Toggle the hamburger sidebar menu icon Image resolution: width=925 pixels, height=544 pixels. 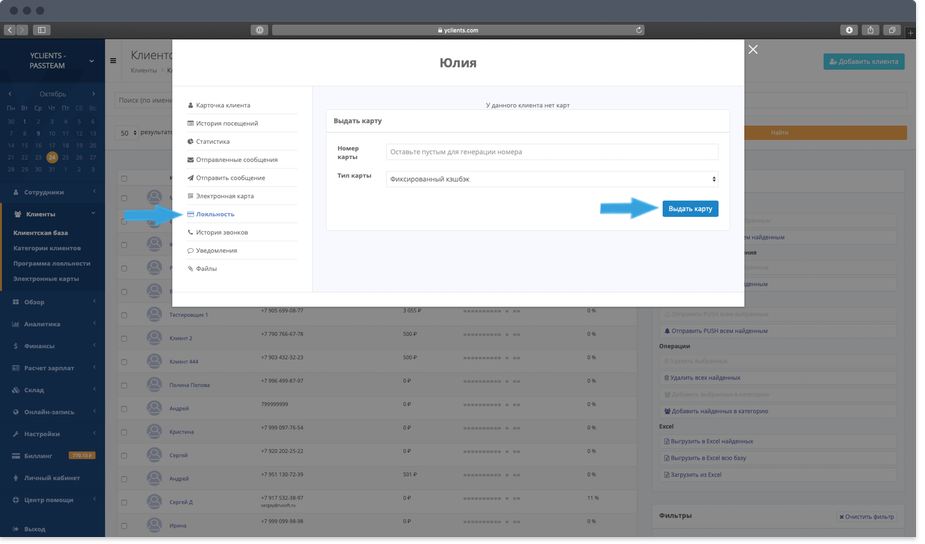(x=113, y=61)
